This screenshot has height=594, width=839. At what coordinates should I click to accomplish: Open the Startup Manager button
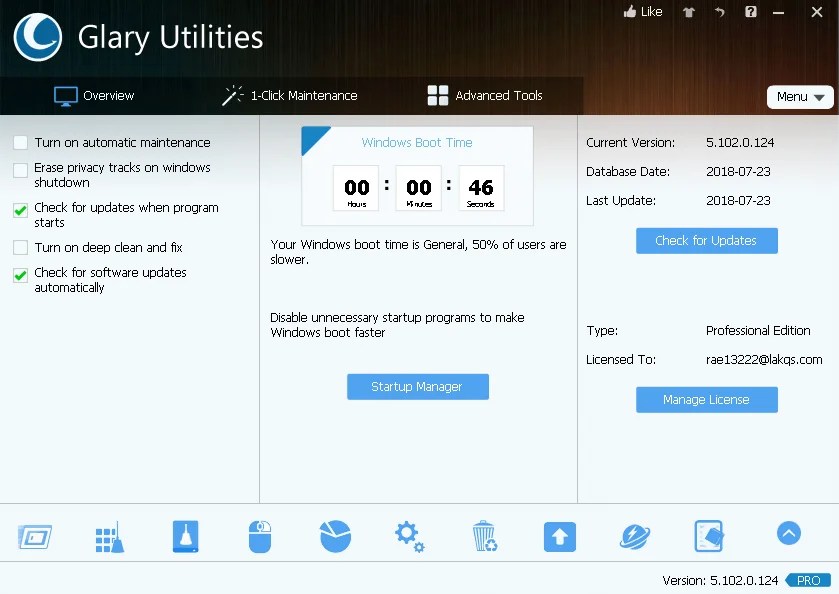417,386
